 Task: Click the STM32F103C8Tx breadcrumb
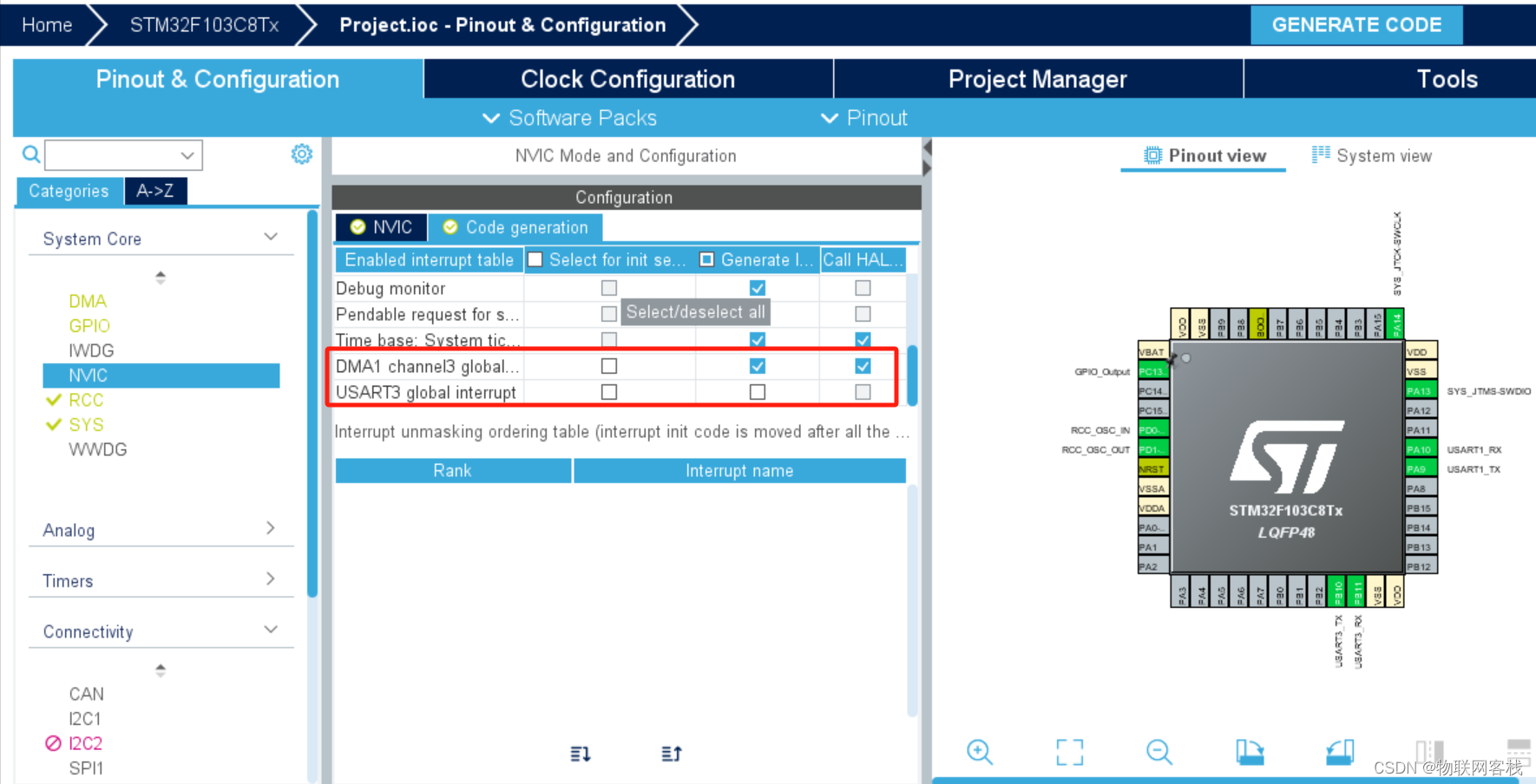[x=204, y=25]
